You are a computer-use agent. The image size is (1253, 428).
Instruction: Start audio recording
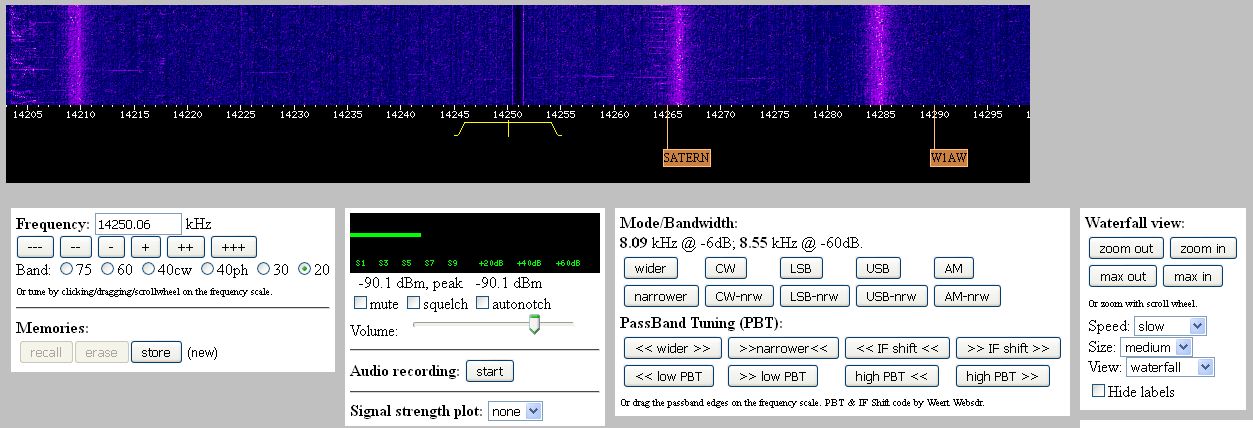click(x=489, y=371)
